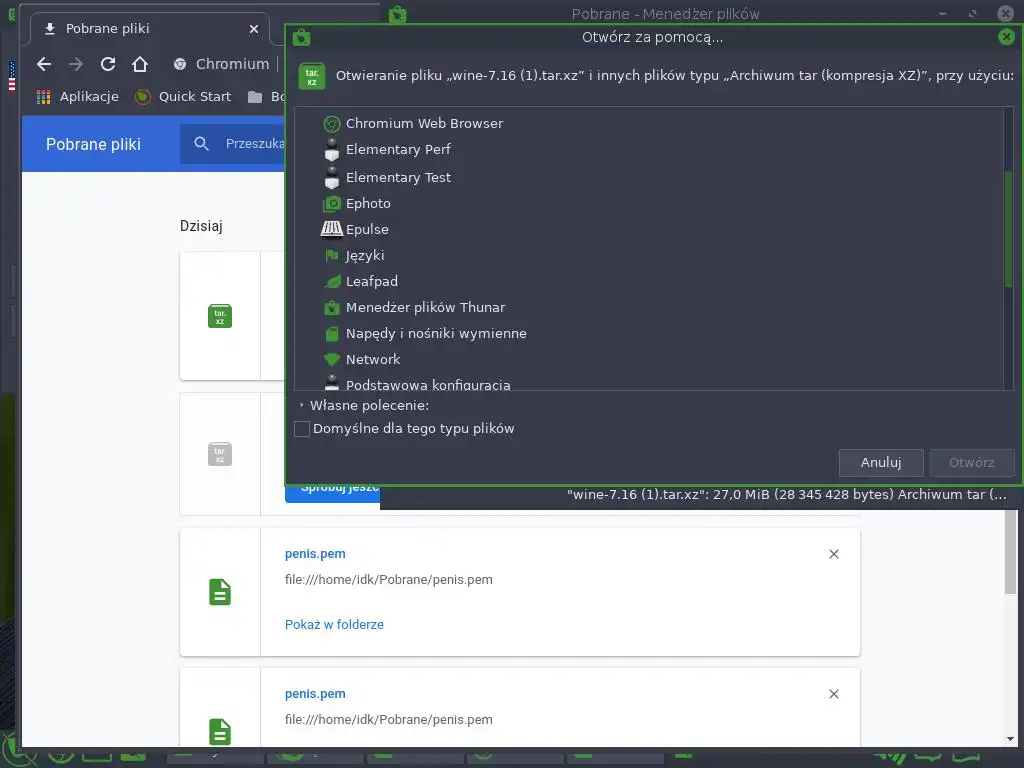Viewport: 1024px width, 768px height.
Task: Click the green tar.xz download icon
Action: [x=220, y=316]
